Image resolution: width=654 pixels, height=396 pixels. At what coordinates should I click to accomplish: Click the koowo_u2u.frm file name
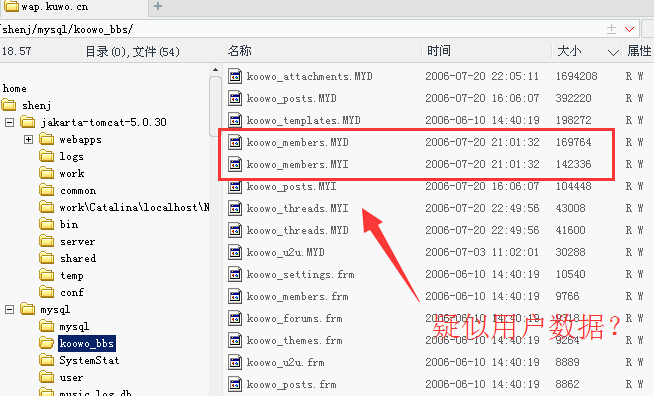[285, 363]
